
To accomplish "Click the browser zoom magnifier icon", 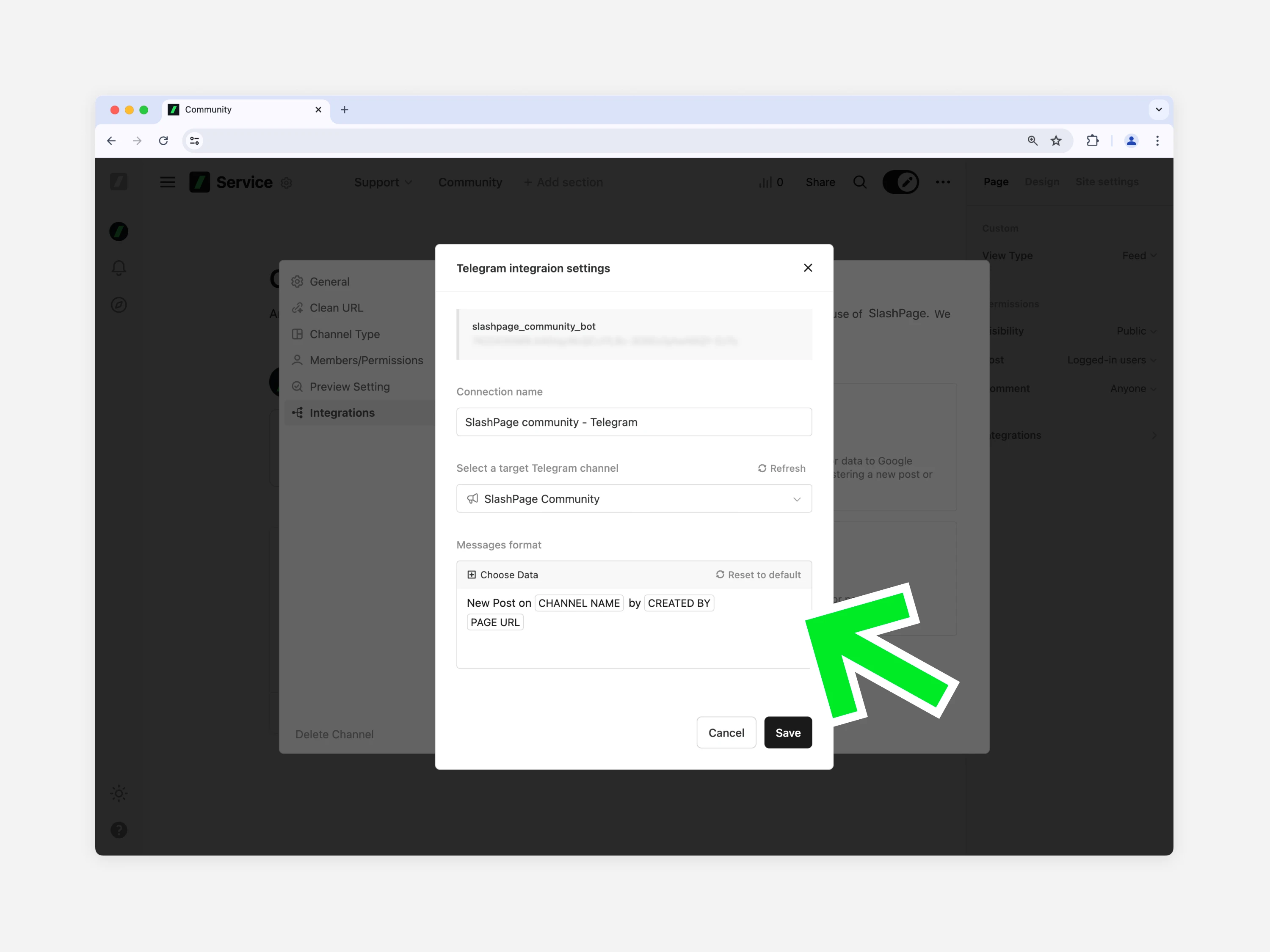I will pyautogui.click(x=1033, y=140).
